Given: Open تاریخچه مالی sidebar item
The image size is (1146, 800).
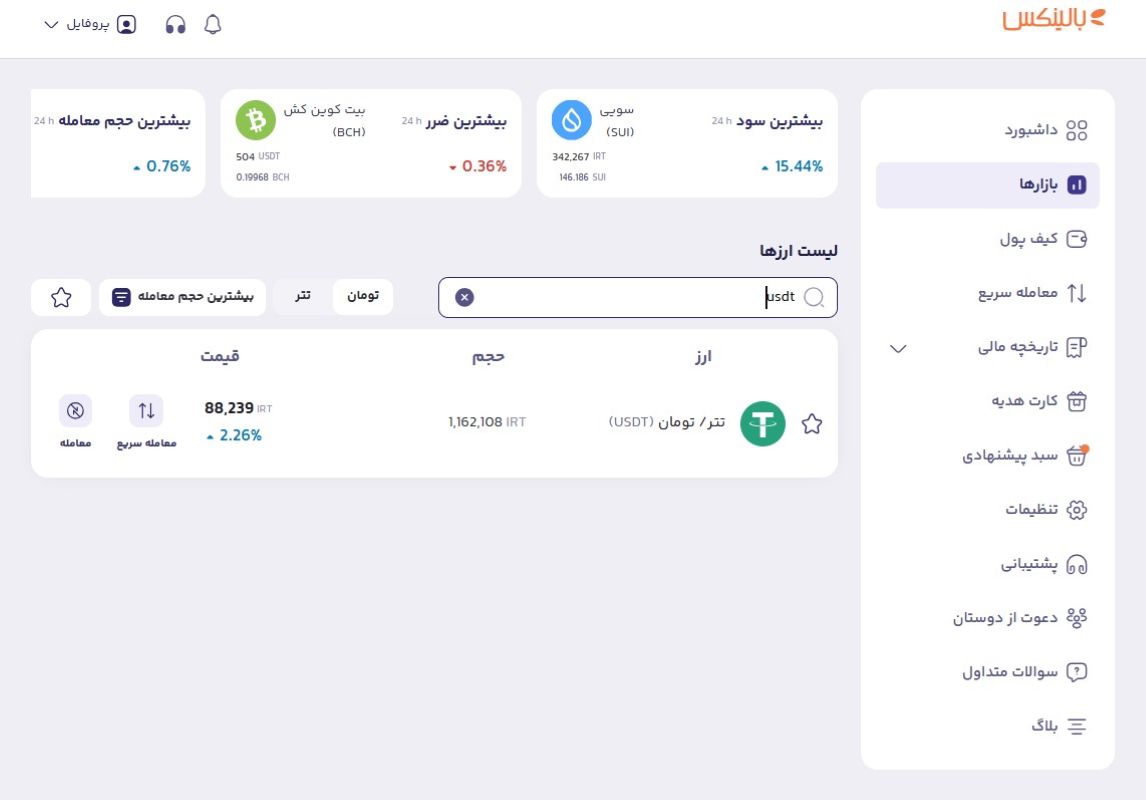Looking at the screenshot, I should [x=987, y=347].
